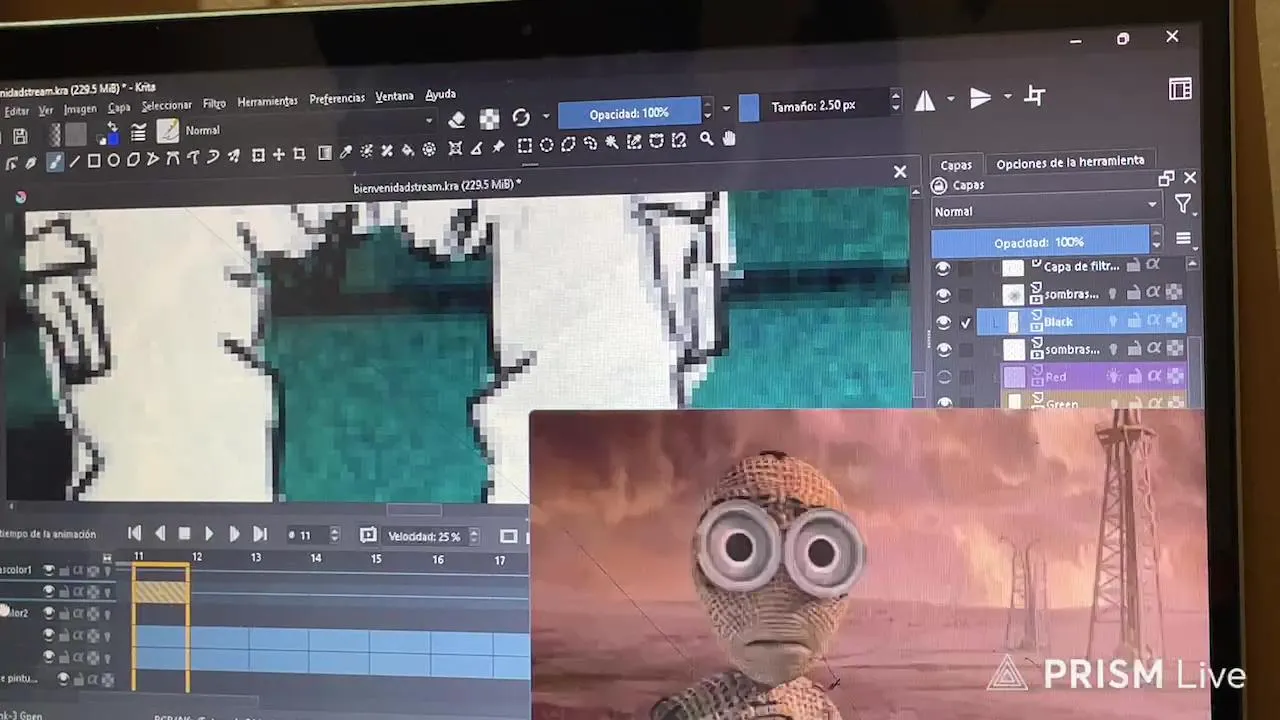Toggle horizontal mirror tool
This screenshot has height=720, width=1280.
pyautogui.click(x=925, y=100)
